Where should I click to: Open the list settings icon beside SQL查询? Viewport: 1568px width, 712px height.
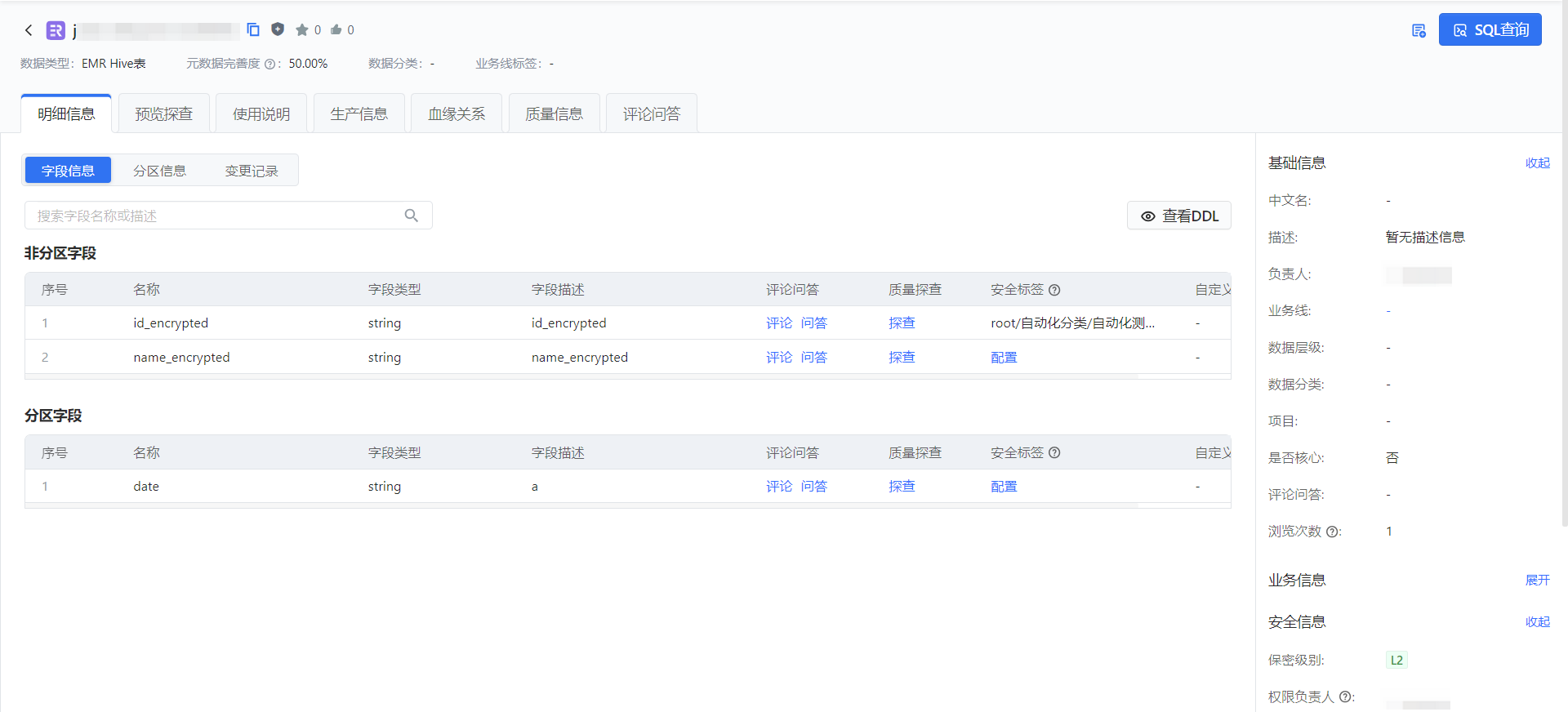click(x=1419, y=30)
